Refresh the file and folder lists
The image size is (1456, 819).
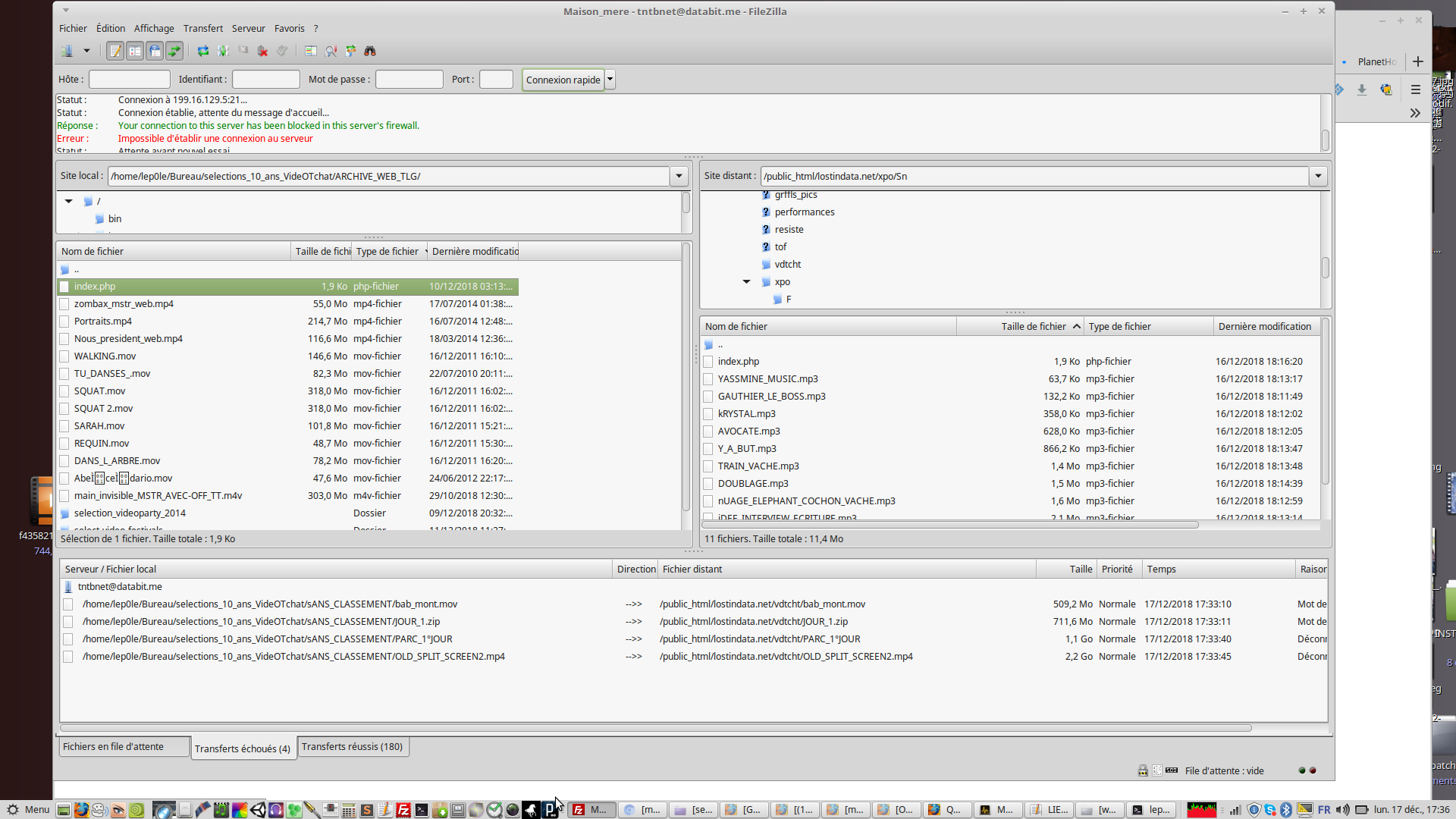point(203,51)
